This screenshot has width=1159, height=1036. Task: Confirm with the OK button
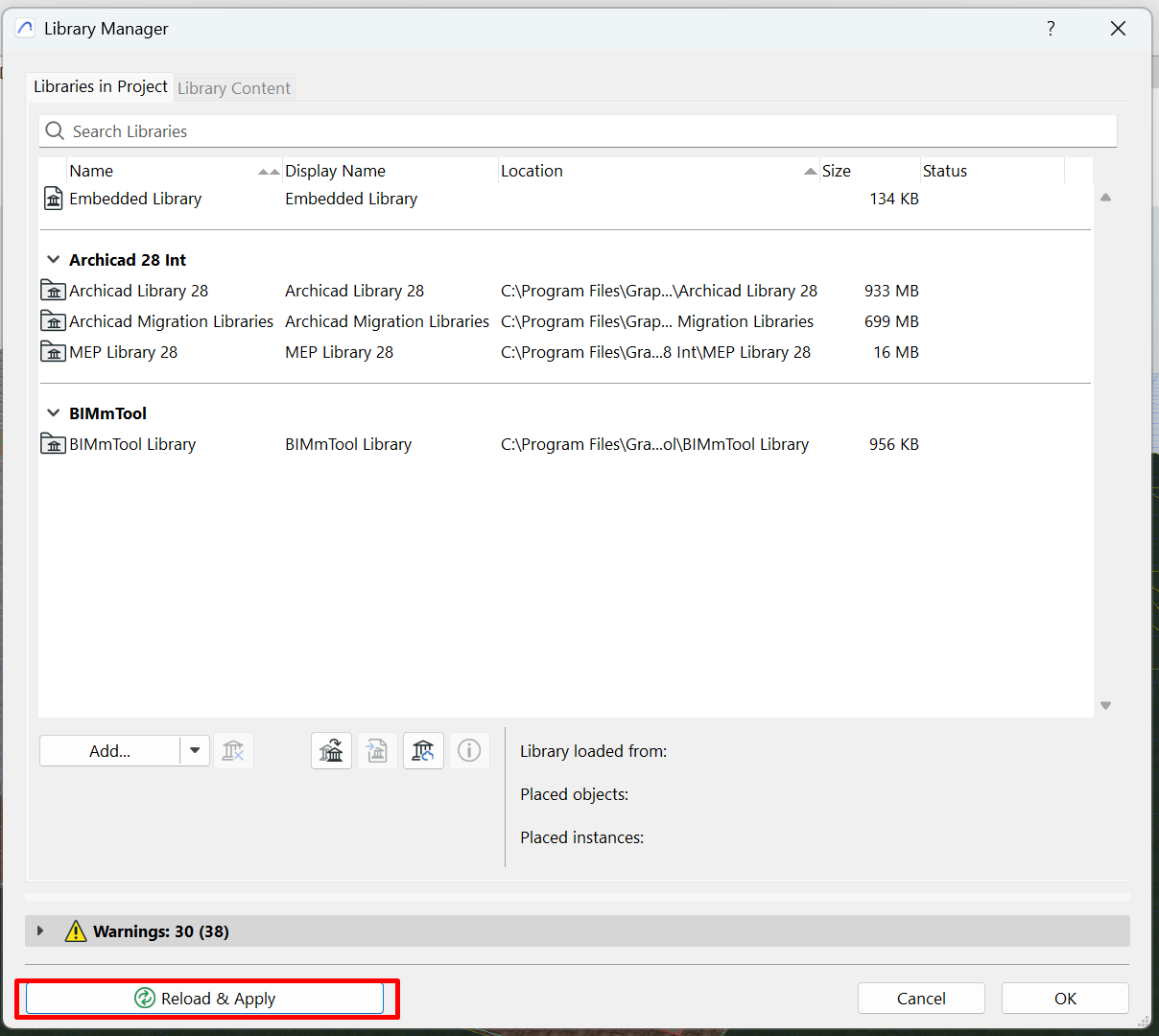point(1065,999)
